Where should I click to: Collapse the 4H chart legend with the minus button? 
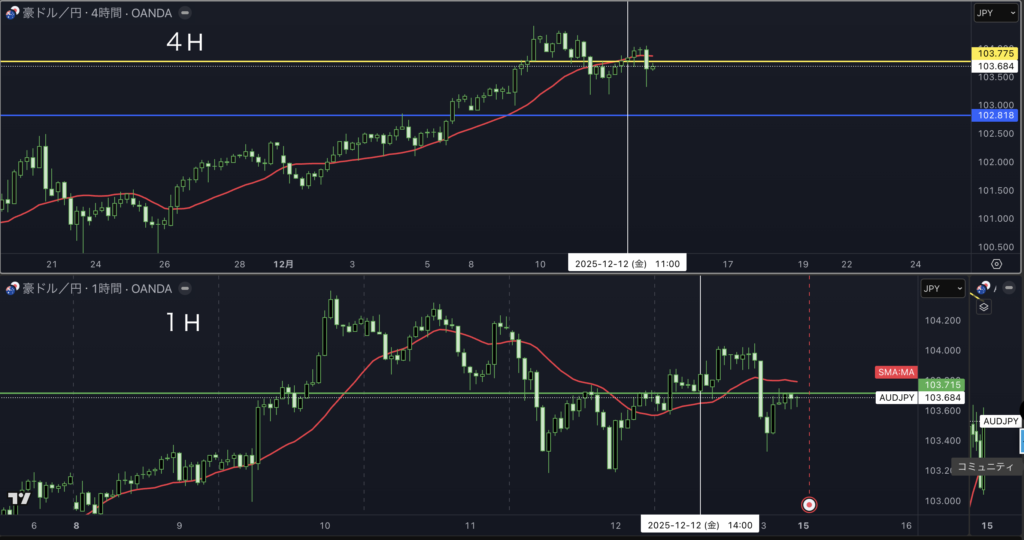click(187, 12)
